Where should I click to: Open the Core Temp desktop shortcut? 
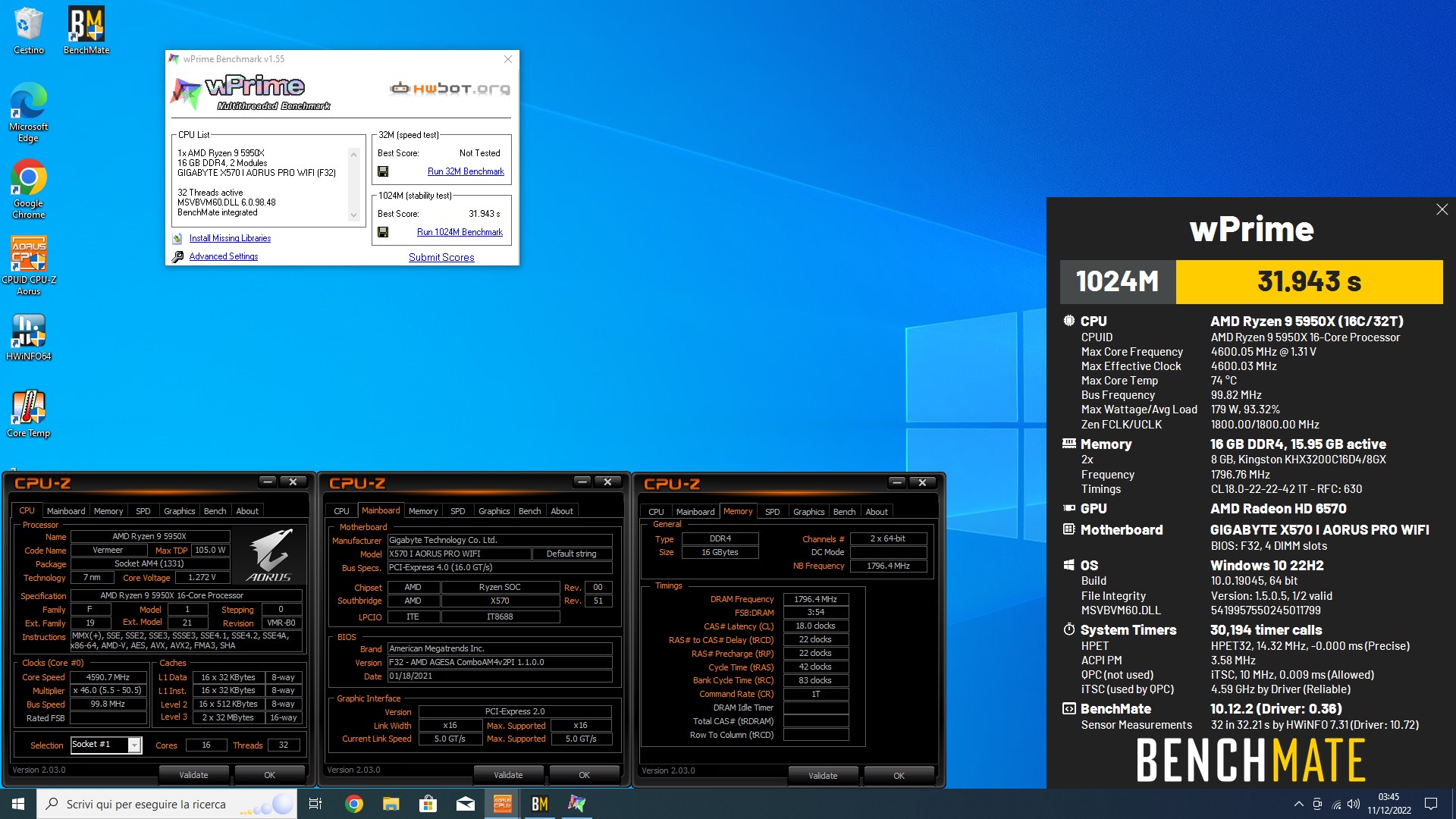29,413
